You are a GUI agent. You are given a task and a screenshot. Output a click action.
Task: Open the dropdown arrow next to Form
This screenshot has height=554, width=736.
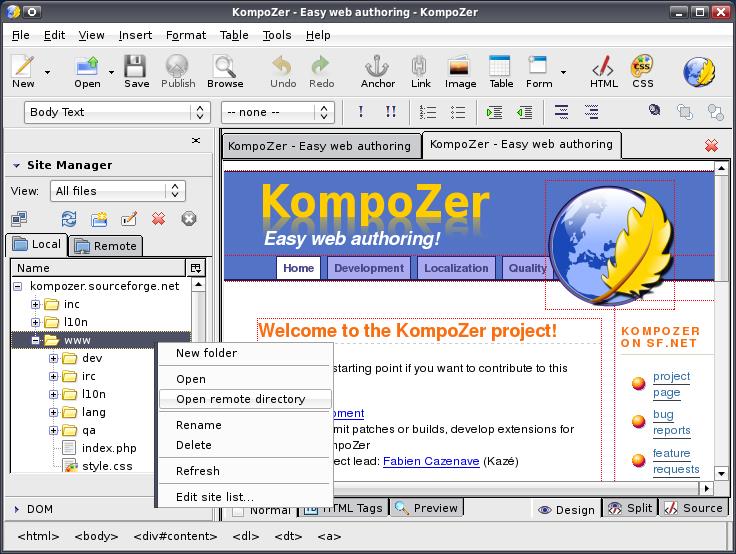(563, 72)
